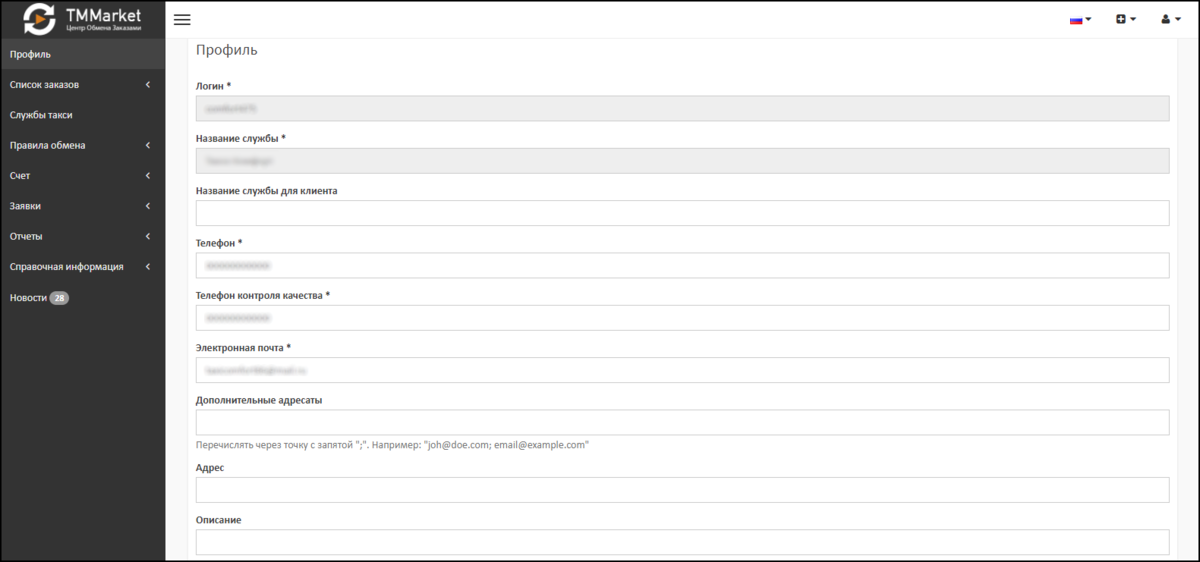
Task: Click the Название службы для клиента field
Action: pyautogui.click(x=682, y=213)
